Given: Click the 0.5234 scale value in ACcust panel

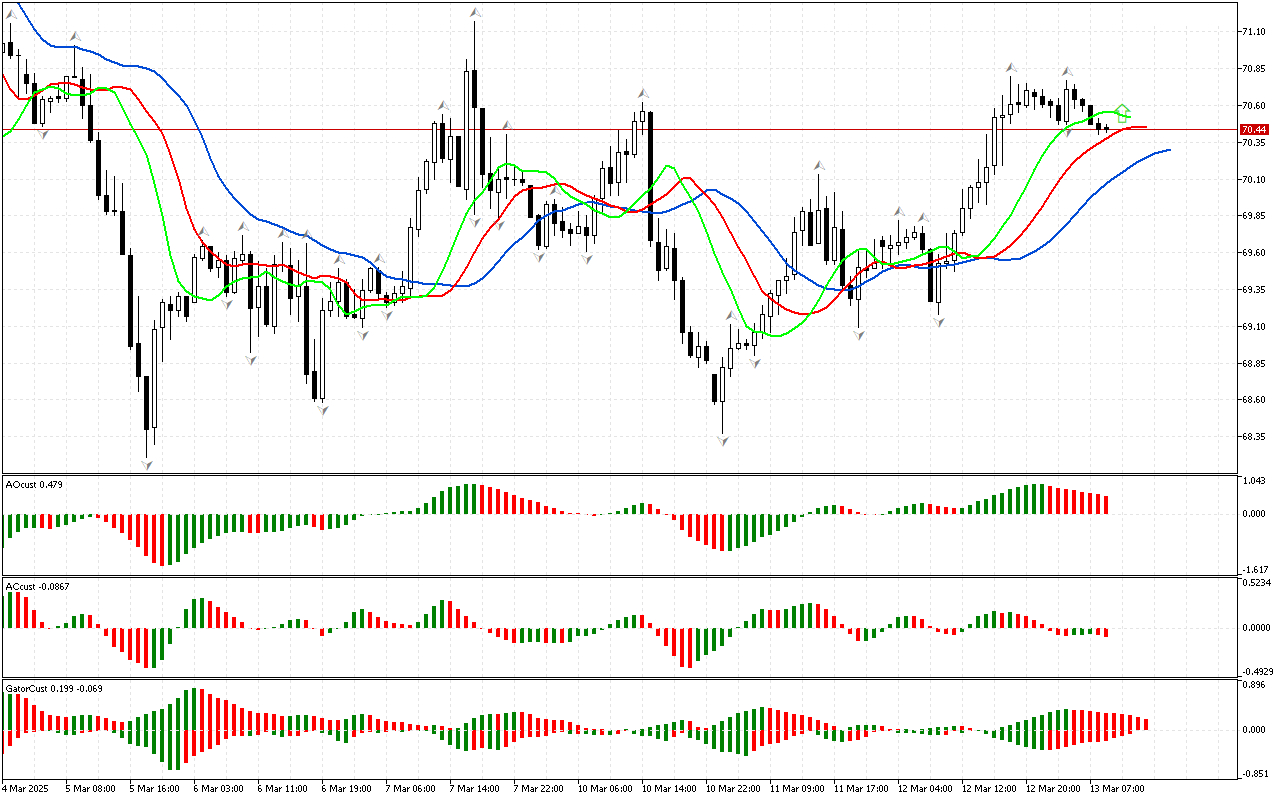Looking at the screenshot, I should (x=1257, y=583).
